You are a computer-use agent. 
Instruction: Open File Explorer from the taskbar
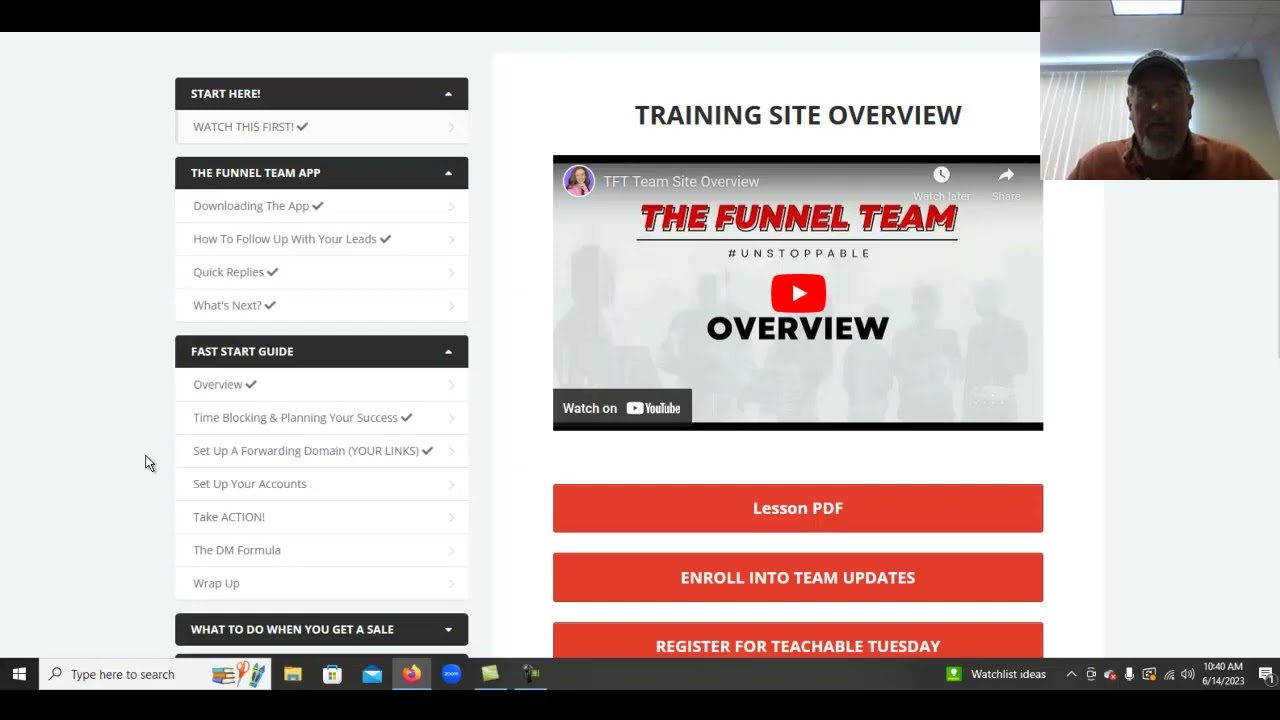click(293, 674)
